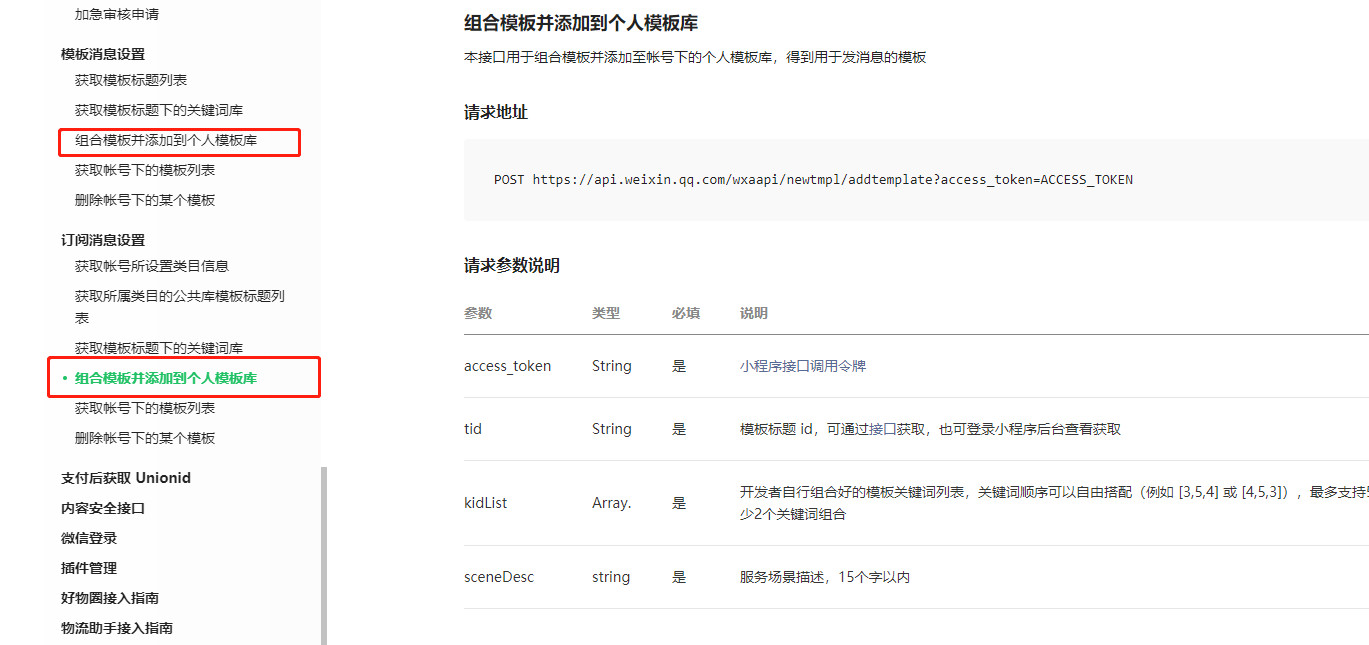
Task: Open 获取帐号下的模板列表 under 模板消息设置
Action: point(145,170)
